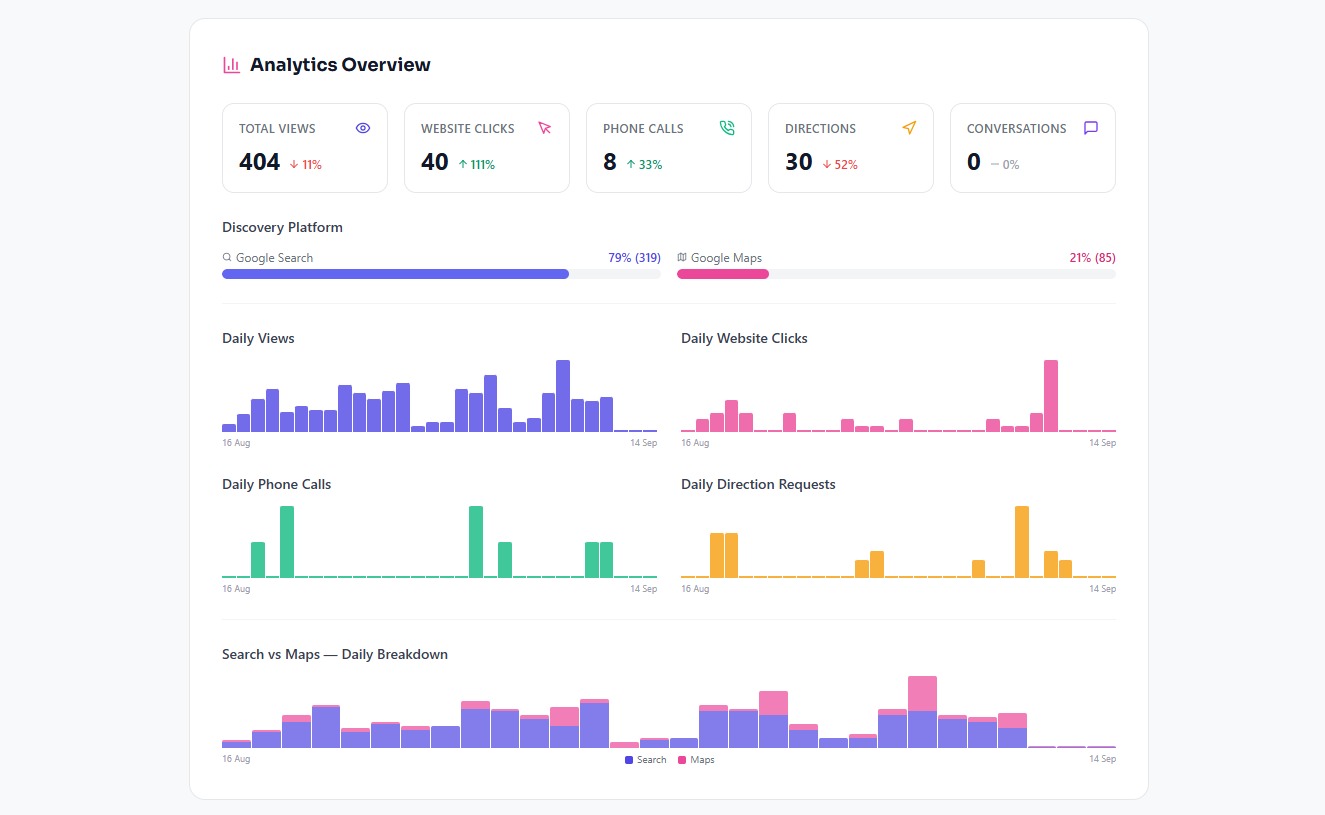Click the Google Maps pink progress bar
Viewport: 1325px width, 815px height.
(723, 274)
